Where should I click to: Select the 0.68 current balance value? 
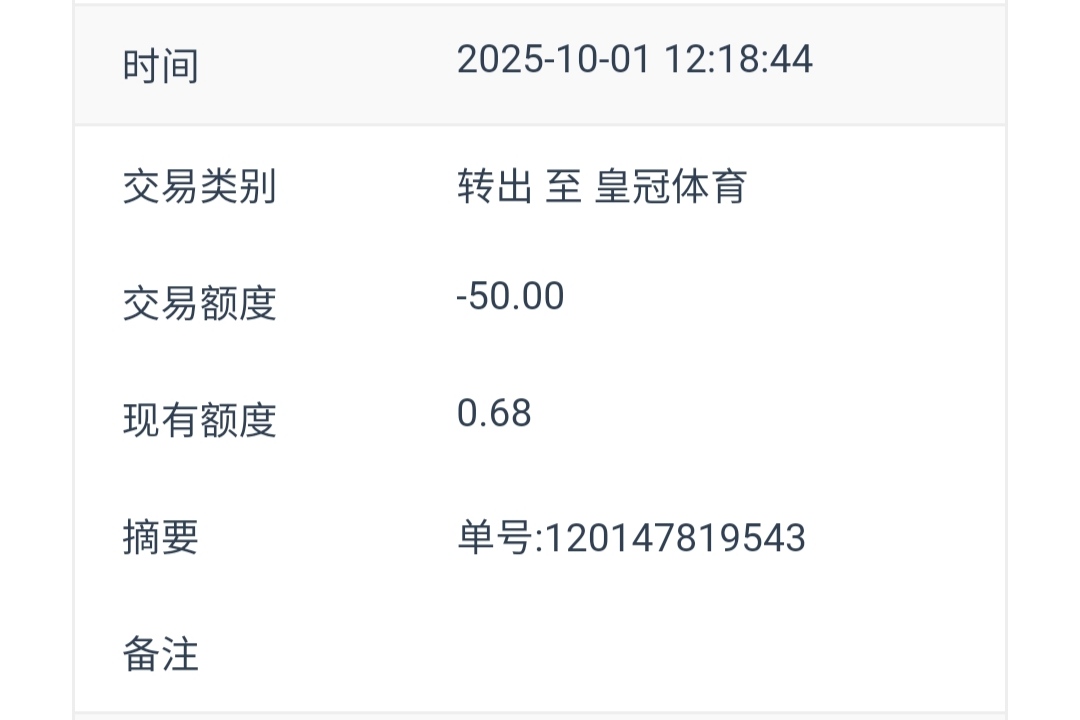tap(494, 413)
